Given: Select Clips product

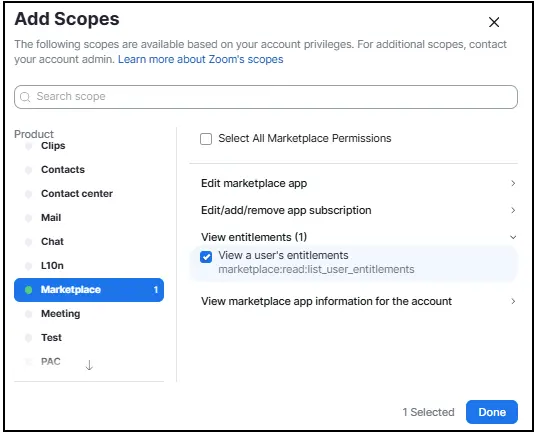Looking at the screenshot, I should (x=53, y=146).
